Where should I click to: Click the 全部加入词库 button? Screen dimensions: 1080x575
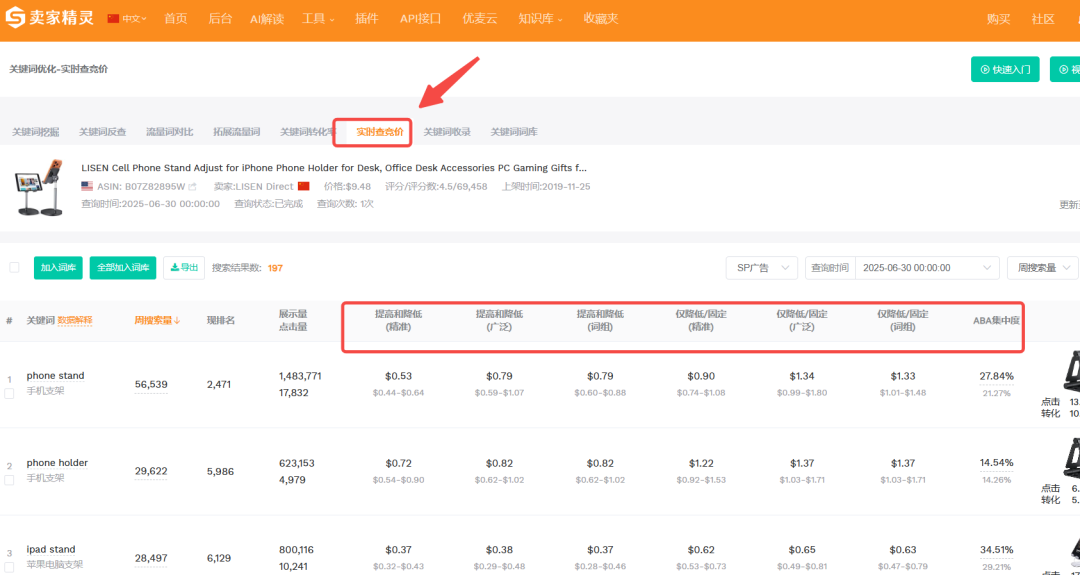click(x=123, y=267)
